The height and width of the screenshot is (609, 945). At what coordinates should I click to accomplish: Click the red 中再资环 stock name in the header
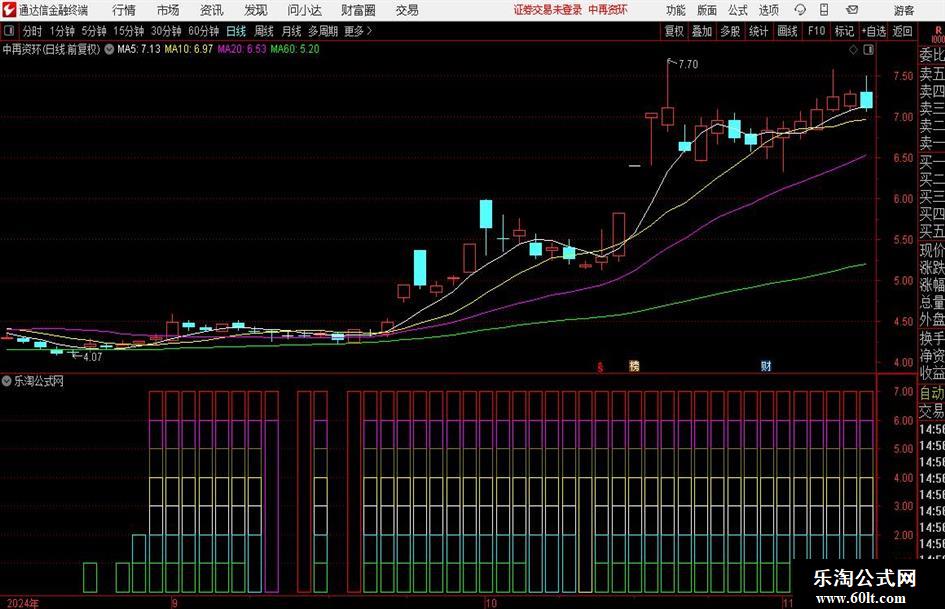[608, 10]
